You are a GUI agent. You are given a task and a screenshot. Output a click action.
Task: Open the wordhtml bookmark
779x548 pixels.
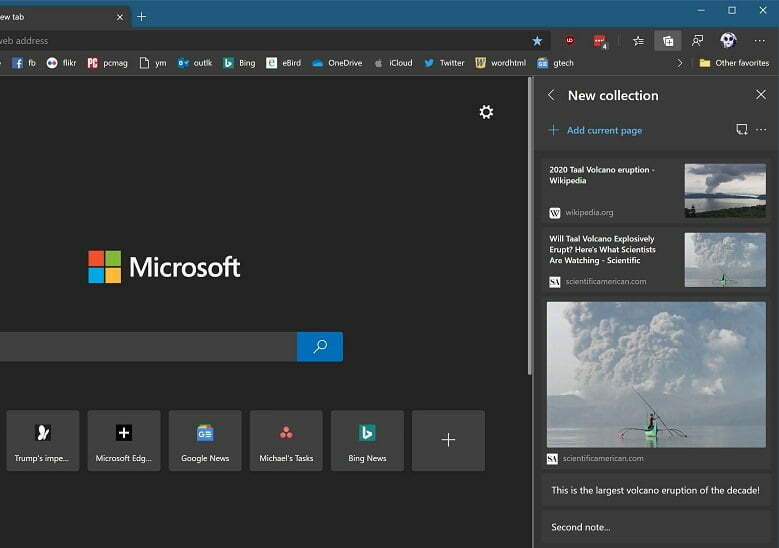pos(500,63)
